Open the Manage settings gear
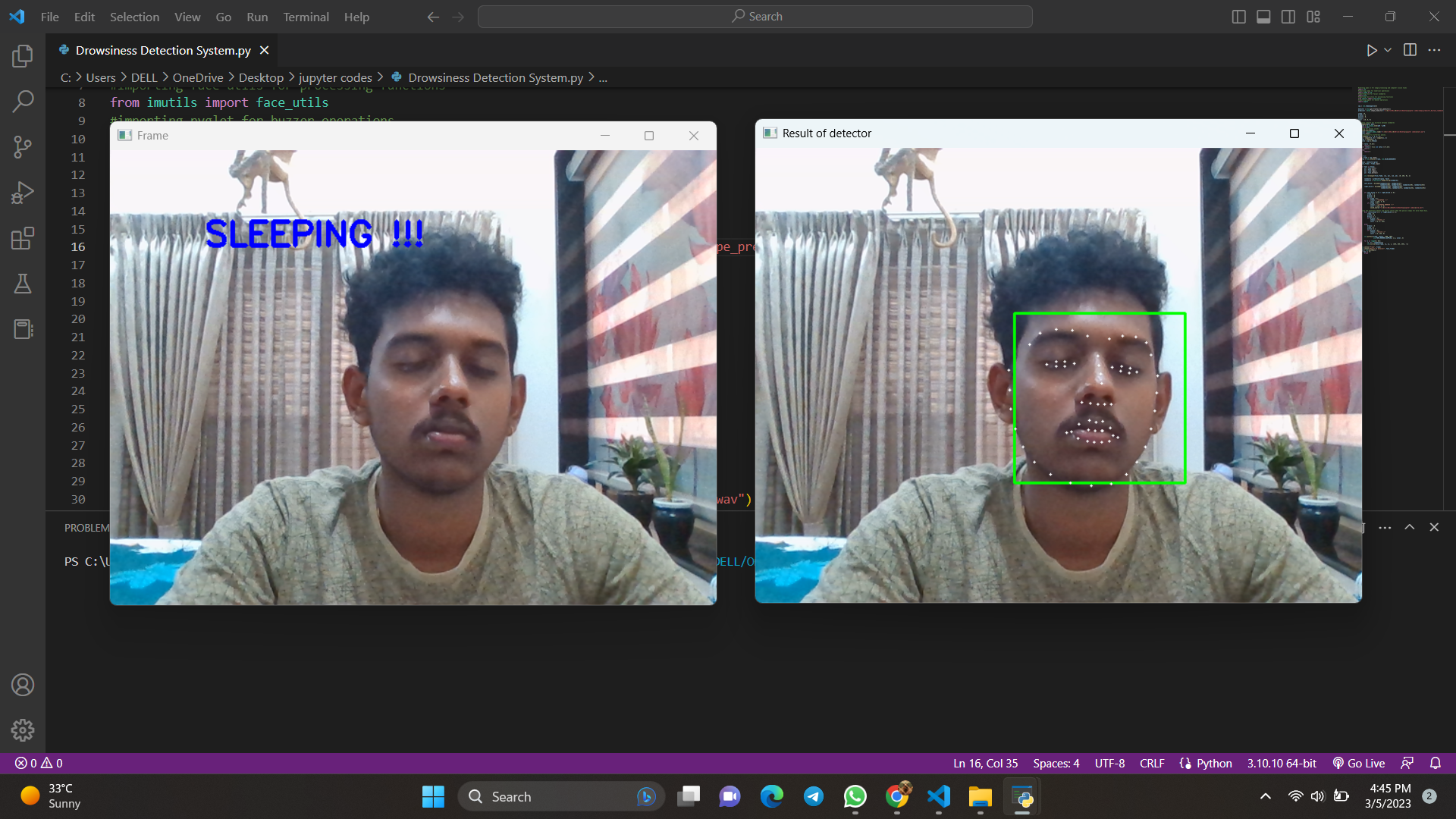 [x=23, y=730]
